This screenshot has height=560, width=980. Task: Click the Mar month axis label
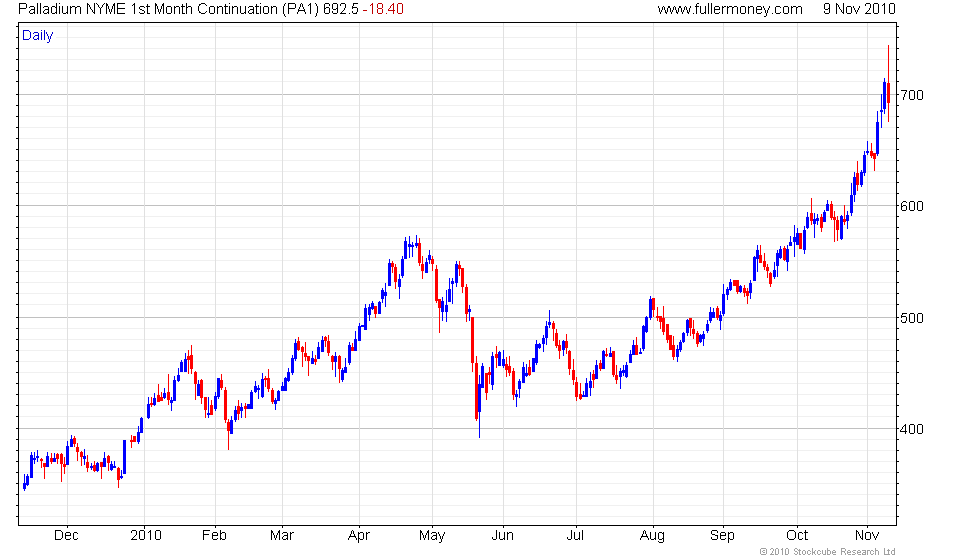[x=282, y=536]
